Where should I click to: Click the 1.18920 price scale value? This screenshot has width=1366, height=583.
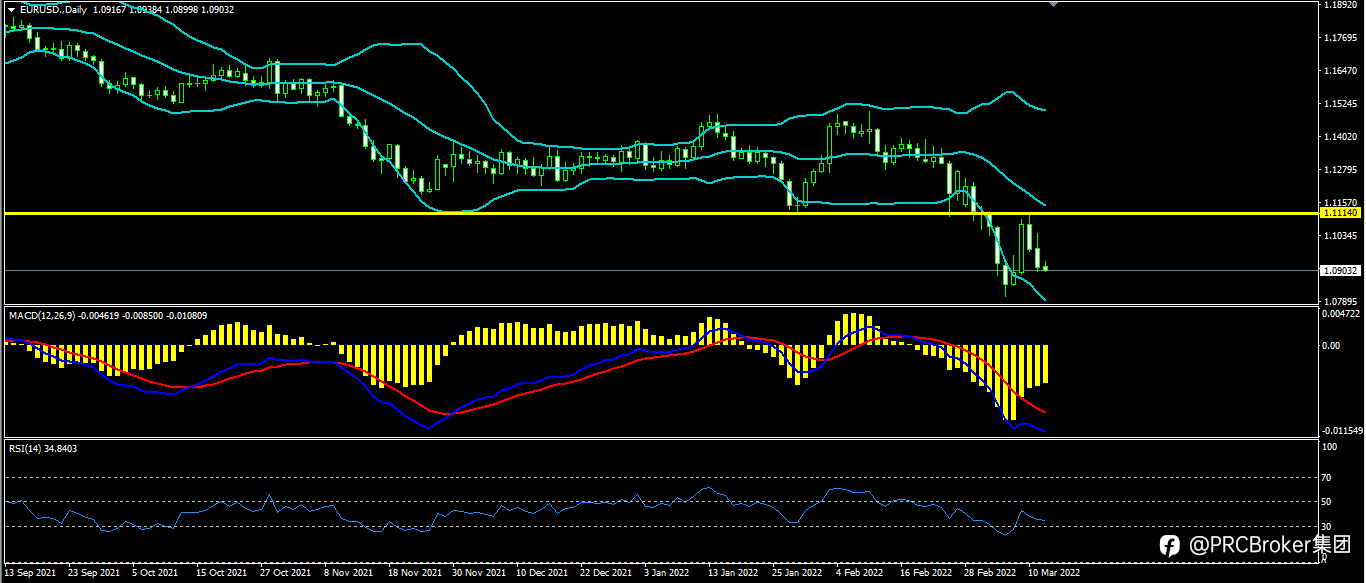coord(1338,5)
